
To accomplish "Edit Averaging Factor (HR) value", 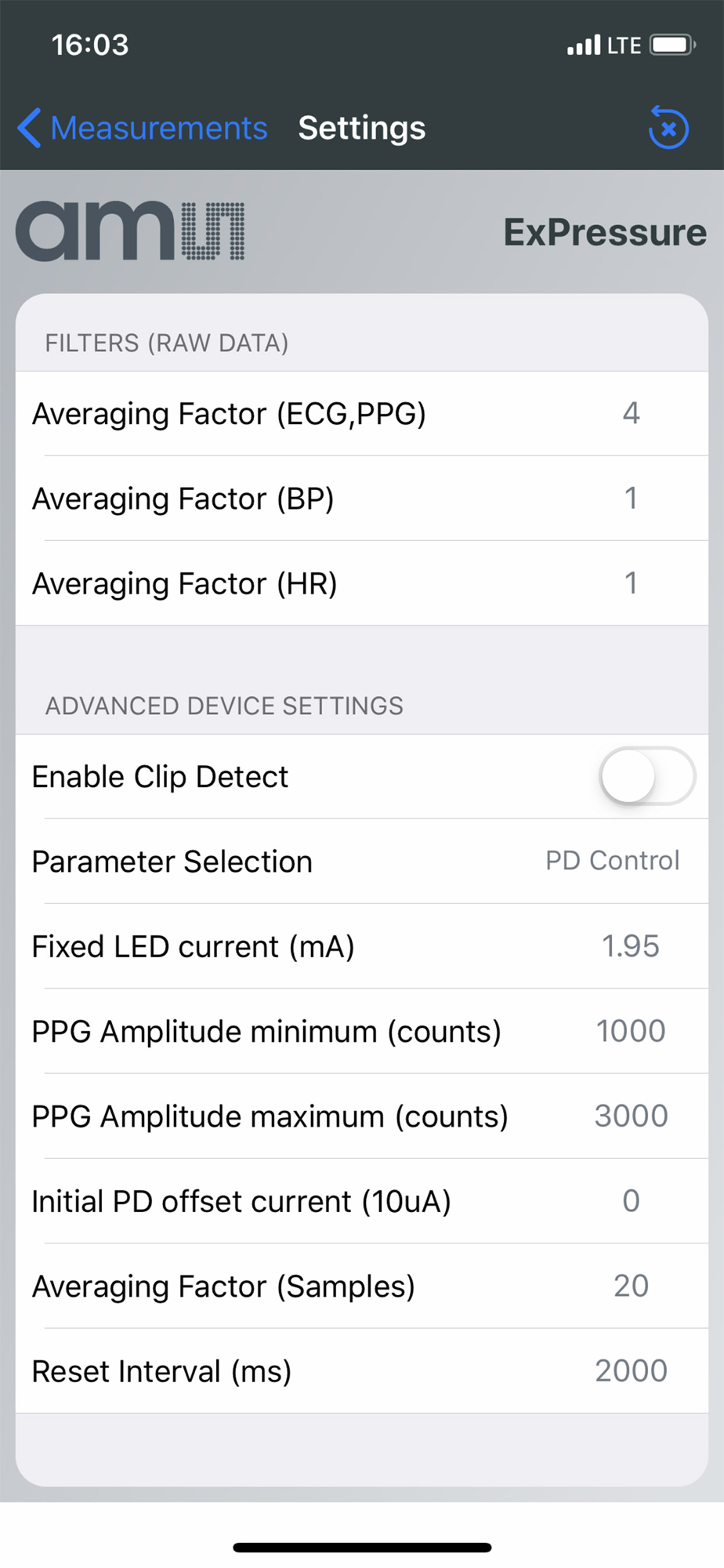I will click(x=631, y=583).
